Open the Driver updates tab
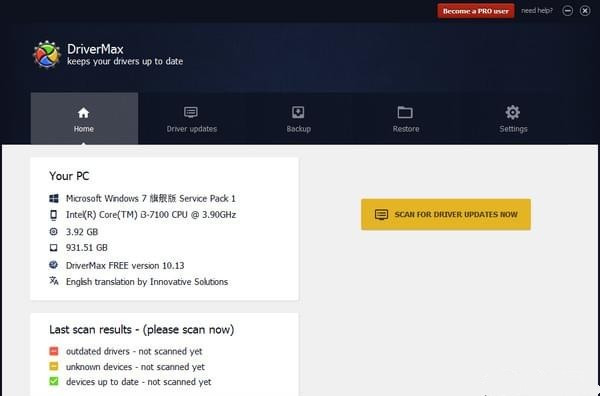The width and height of the screenshot is (600, 396). (x=191, y=118)
